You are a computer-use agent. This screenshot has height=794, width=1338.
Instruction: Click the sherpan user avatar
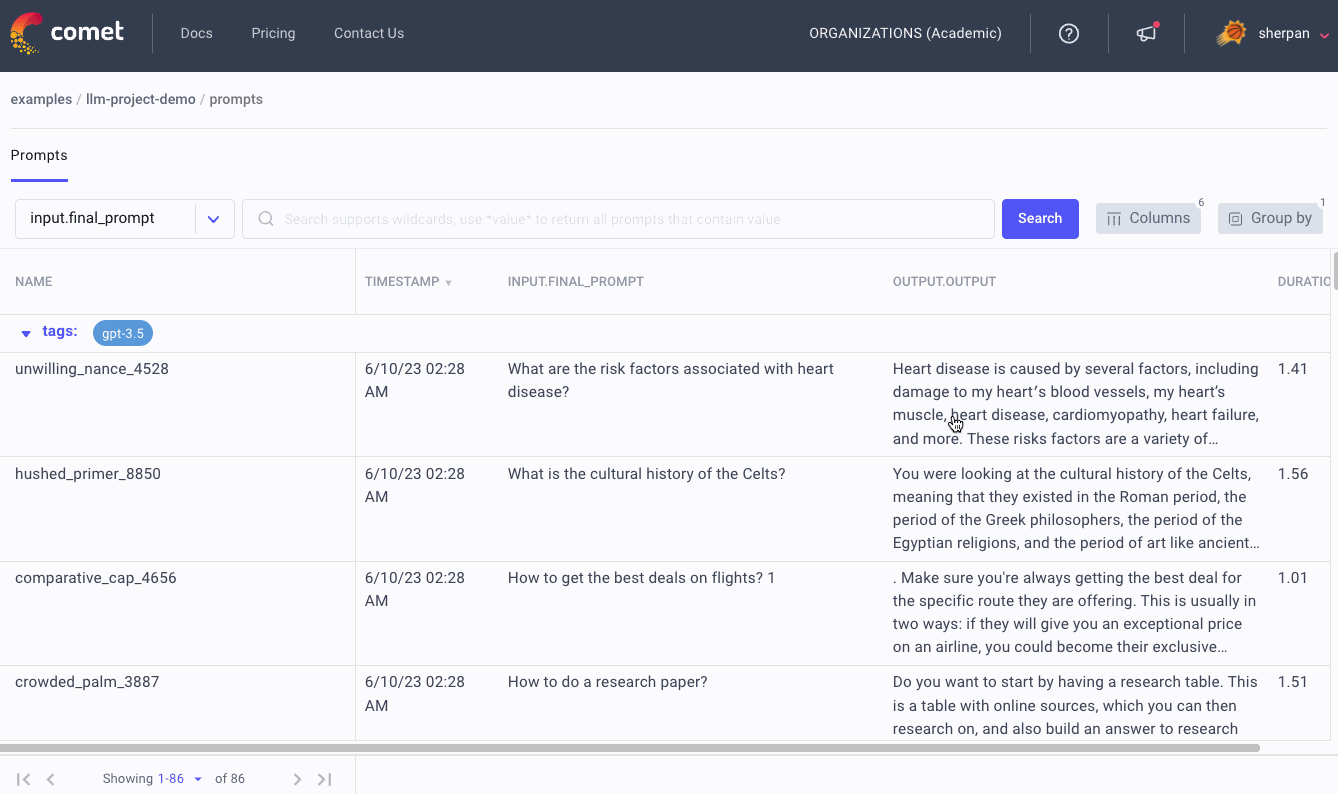(x=1231, y=33)
